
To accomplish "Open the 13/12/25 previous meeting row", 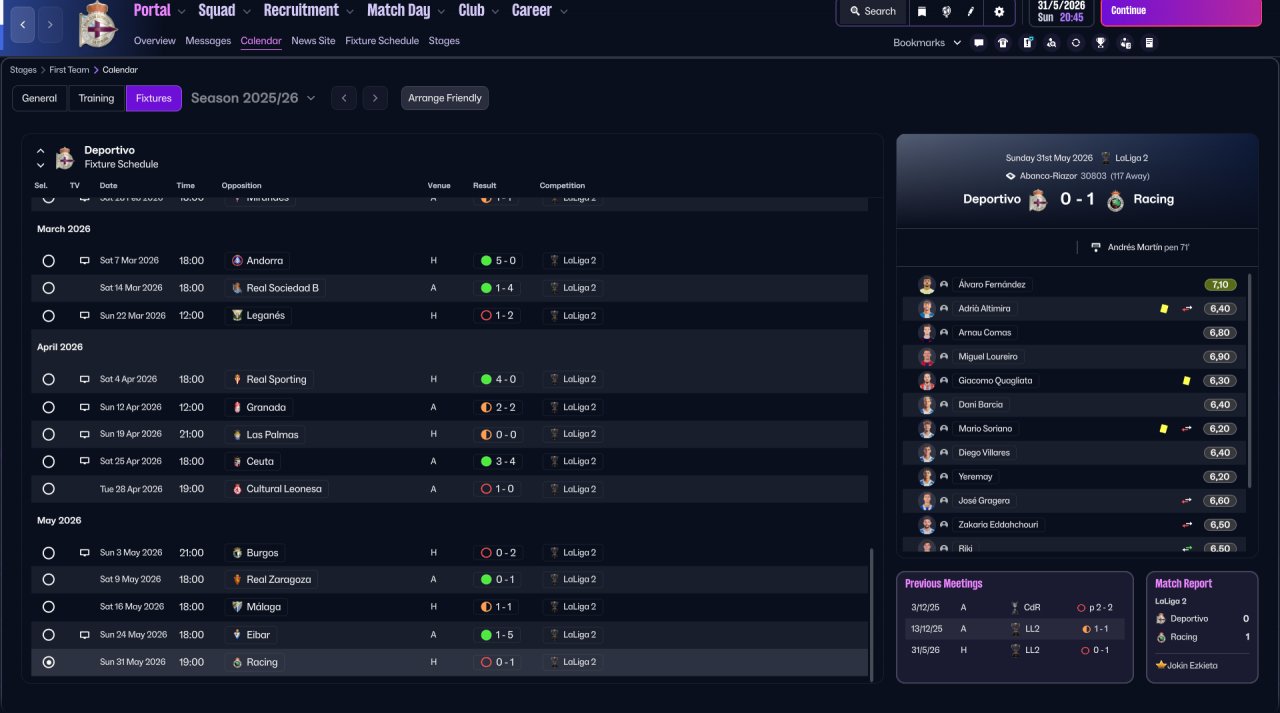I will pos(1014,628).
